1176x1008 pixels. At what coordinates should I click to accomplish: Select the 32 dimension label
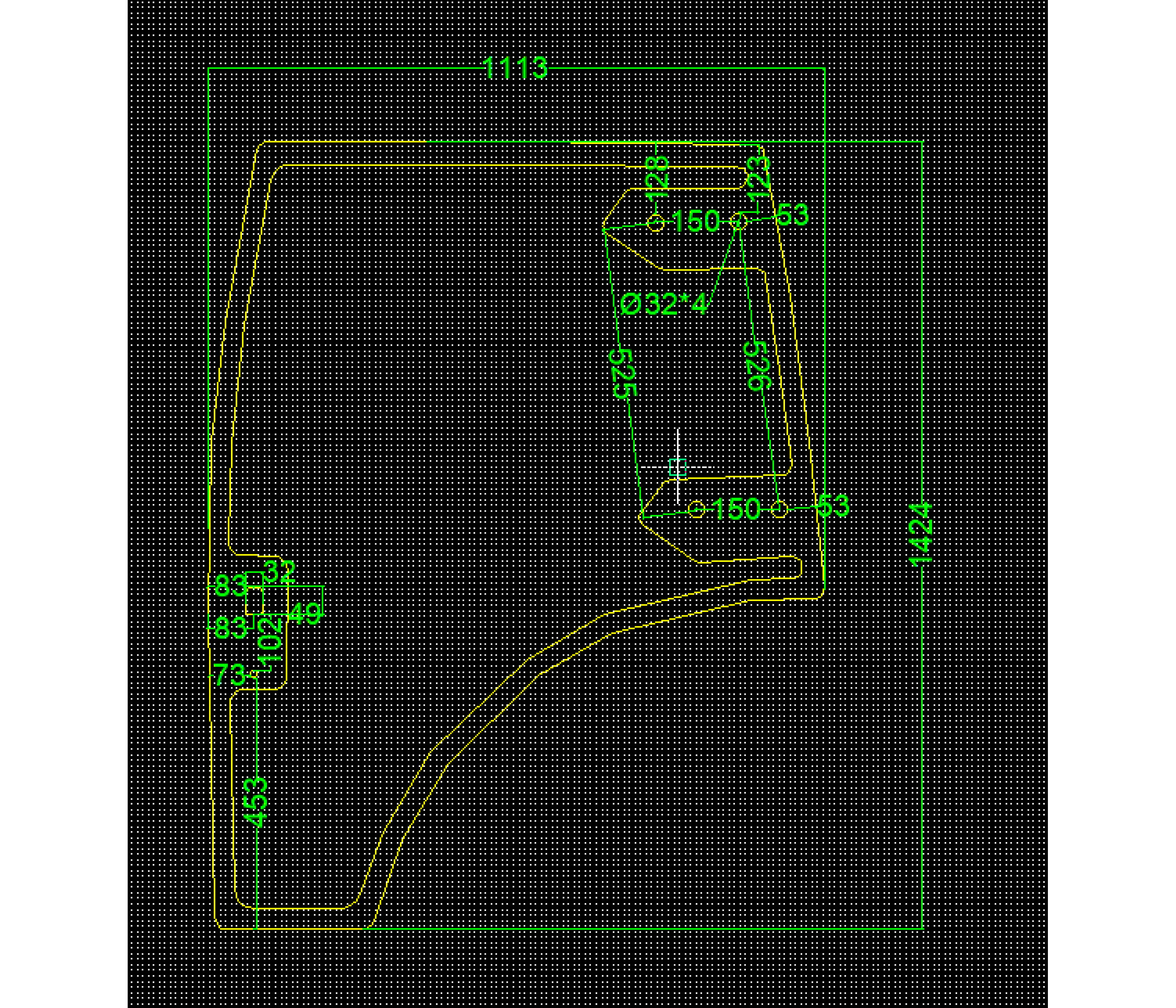tap(279, 572)
